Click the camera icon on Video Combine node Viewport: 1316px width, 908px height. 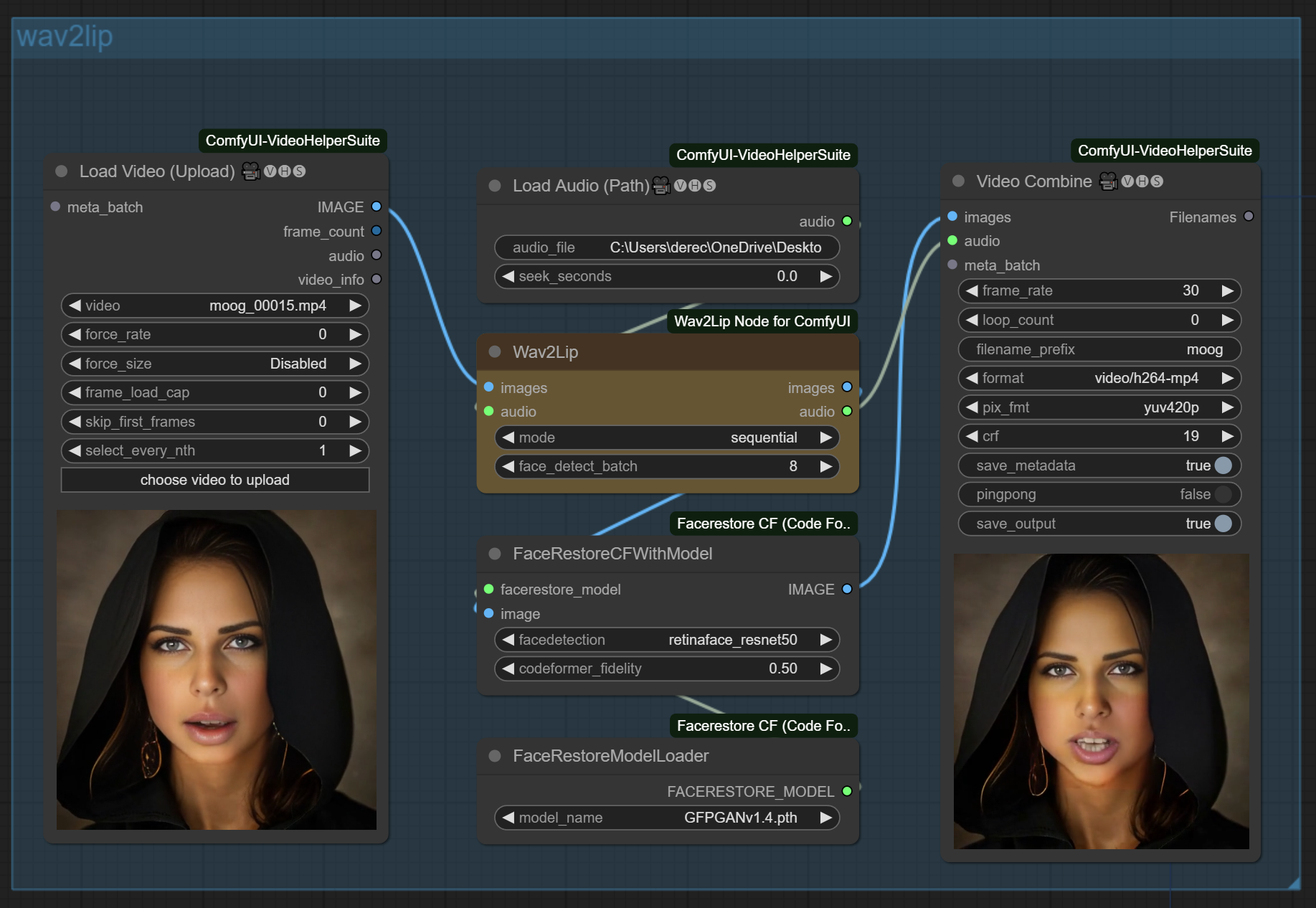tap(1109, 181)
